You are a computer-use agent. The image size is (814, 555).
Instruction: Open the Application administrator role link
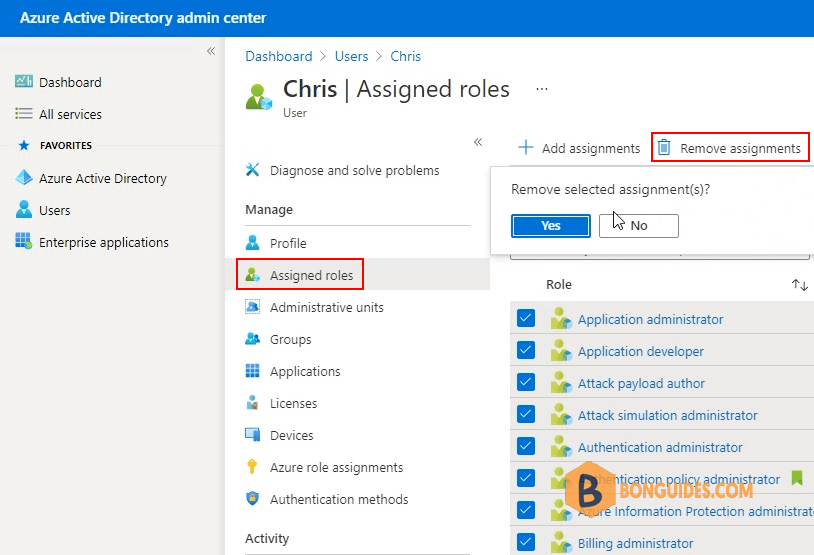650,319
